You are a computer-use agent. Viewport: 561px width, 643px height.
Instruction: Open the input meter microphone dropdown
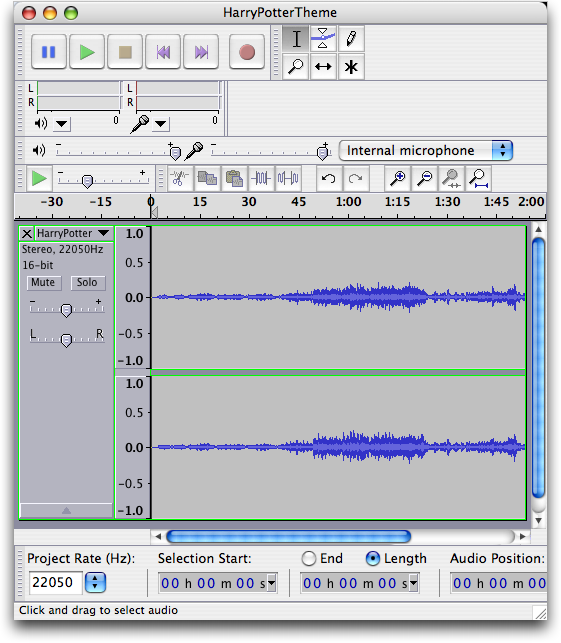[x=161, y=124]
